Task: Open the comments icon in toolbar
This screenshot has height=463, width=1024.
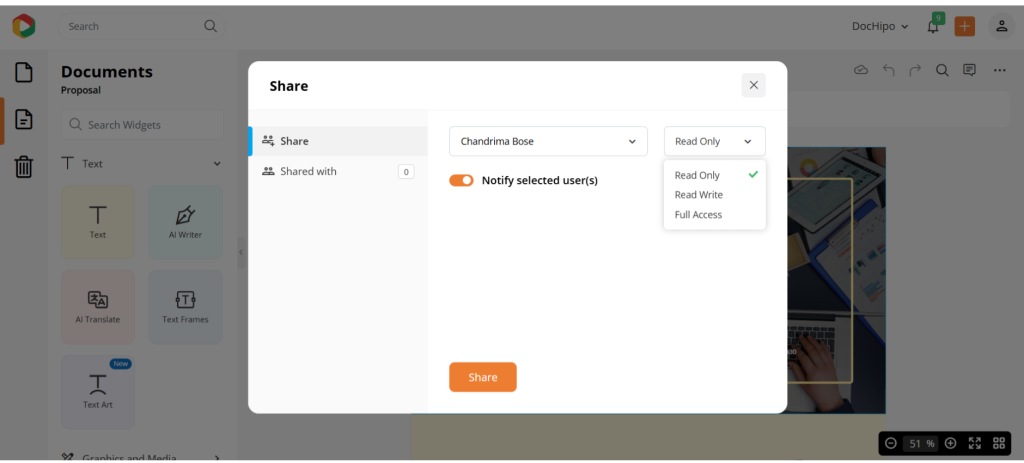Action: point(969,70)
